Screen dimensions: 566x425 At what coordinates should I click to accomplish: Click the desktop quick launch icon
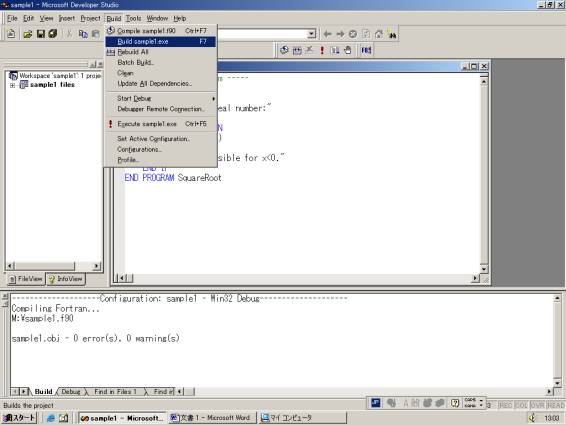click(64, 418)
